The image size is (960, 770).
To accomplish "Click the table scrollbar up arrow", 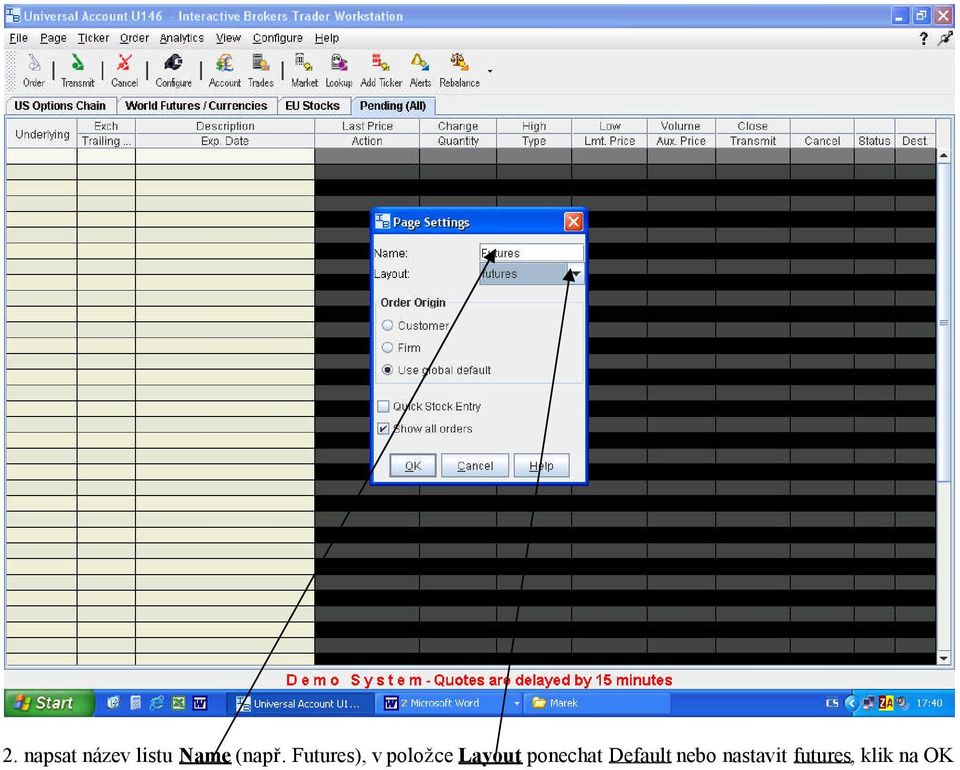I will coord(943,156).
